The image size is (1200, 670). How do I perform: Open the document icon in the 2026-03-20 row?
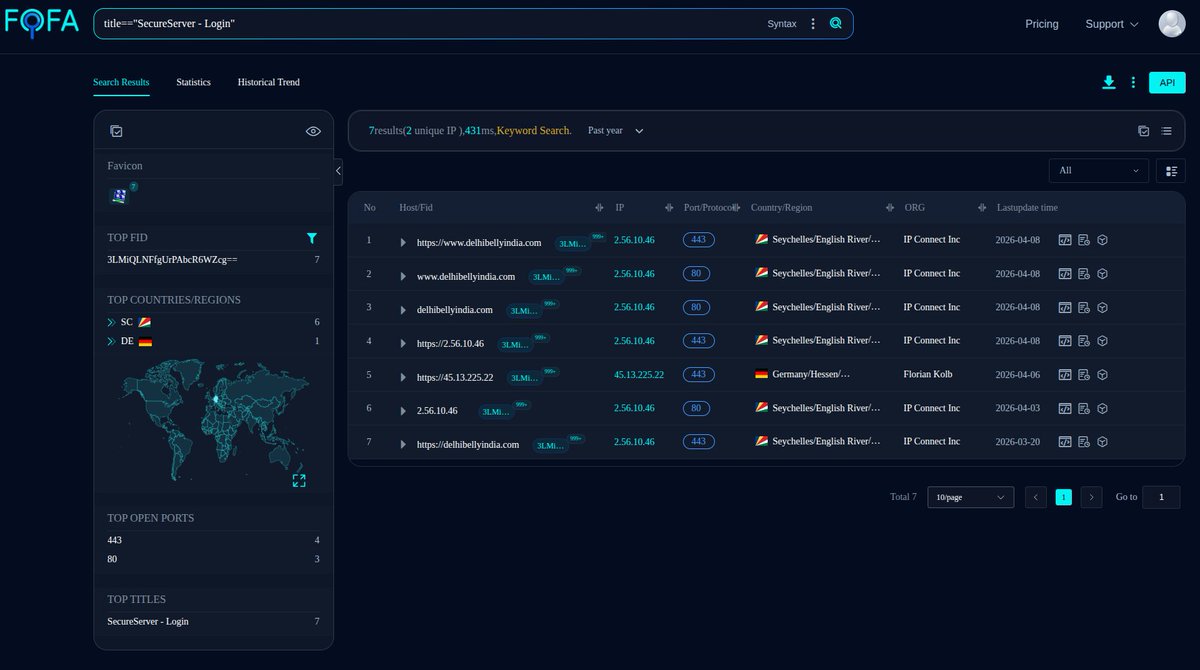tap(1084, 442)
